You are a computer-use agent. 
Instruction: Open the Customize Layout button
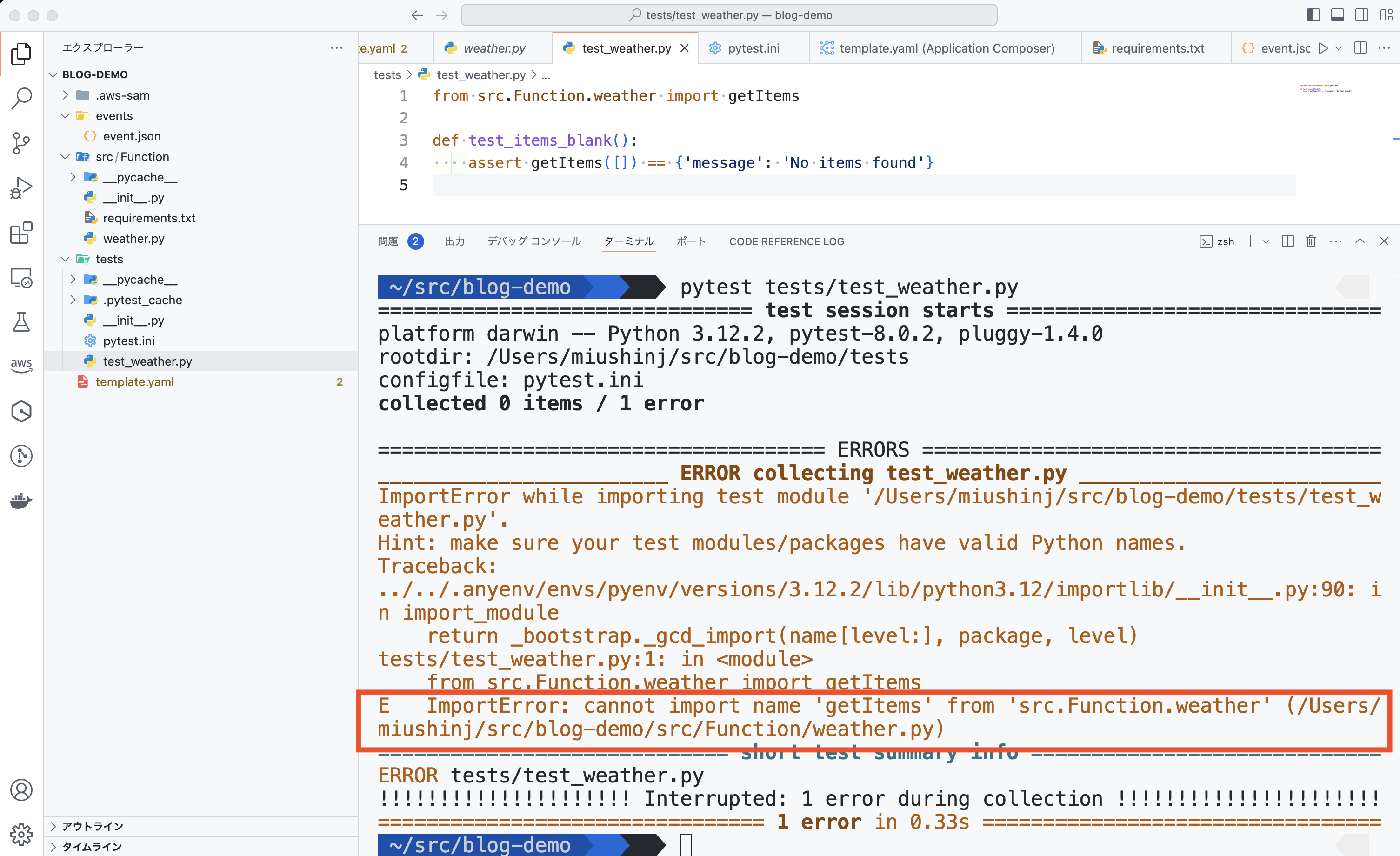1387,15
